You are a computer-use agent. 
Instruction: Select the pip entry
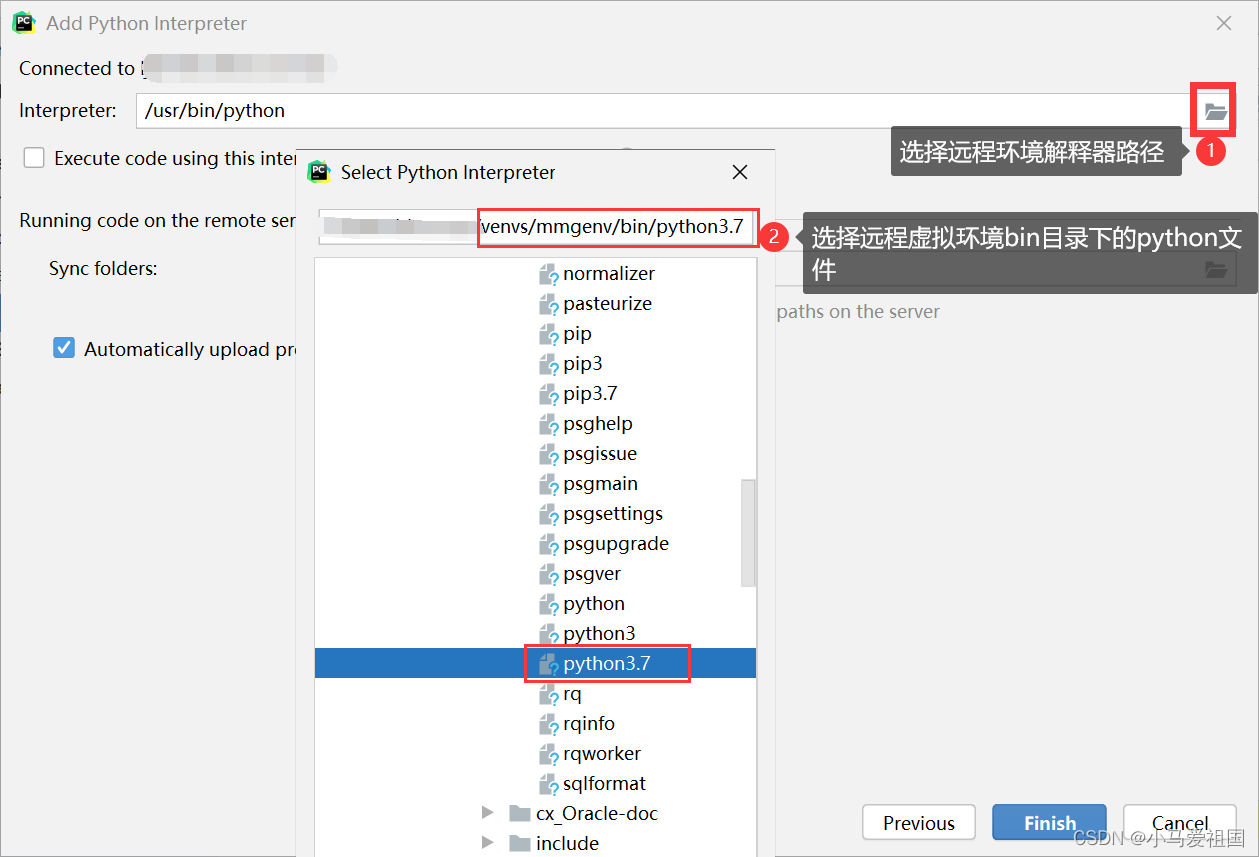[577, 334]
